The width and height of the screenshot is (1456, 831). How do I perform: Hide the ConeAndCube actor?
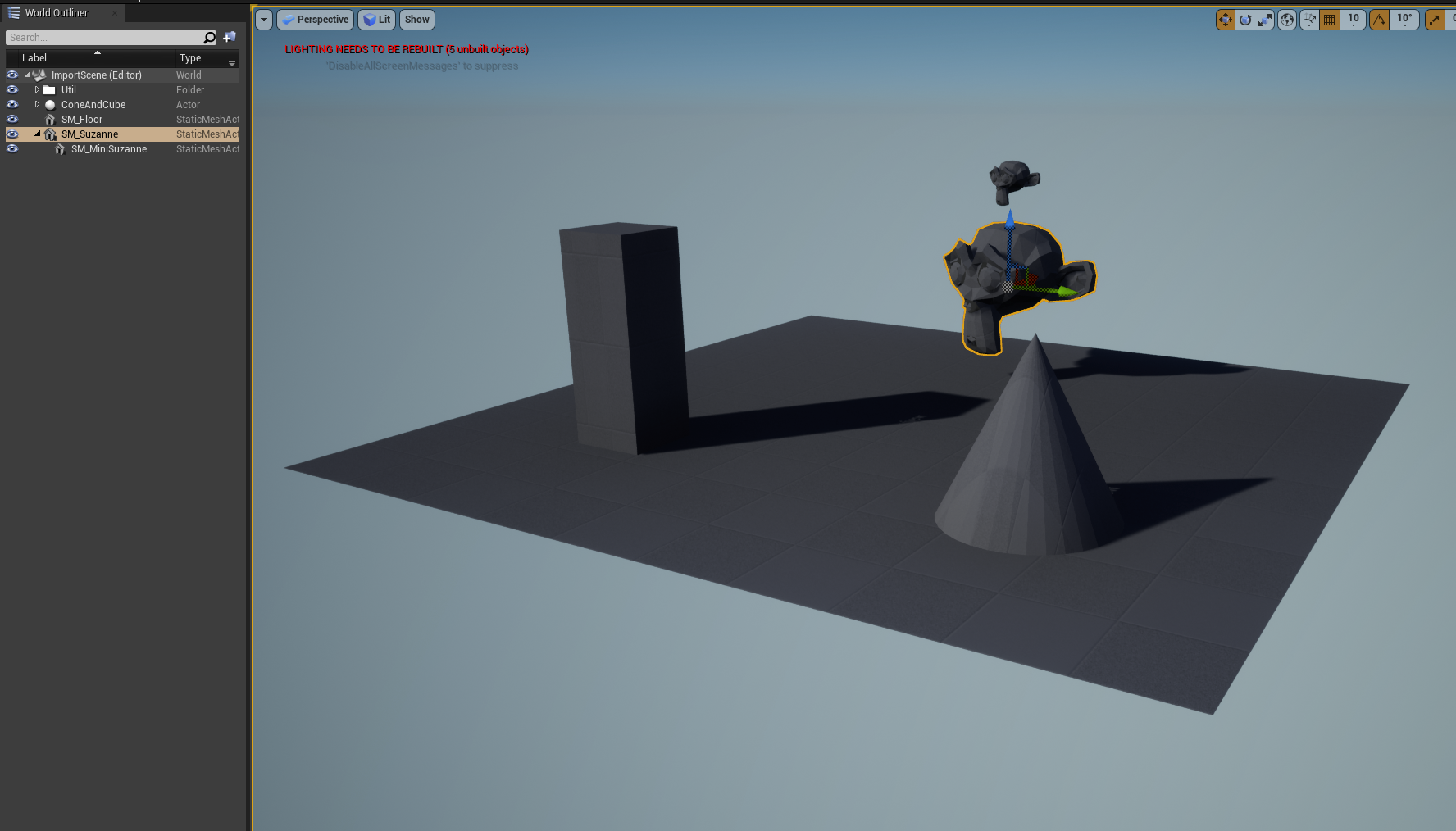(12, 105)
